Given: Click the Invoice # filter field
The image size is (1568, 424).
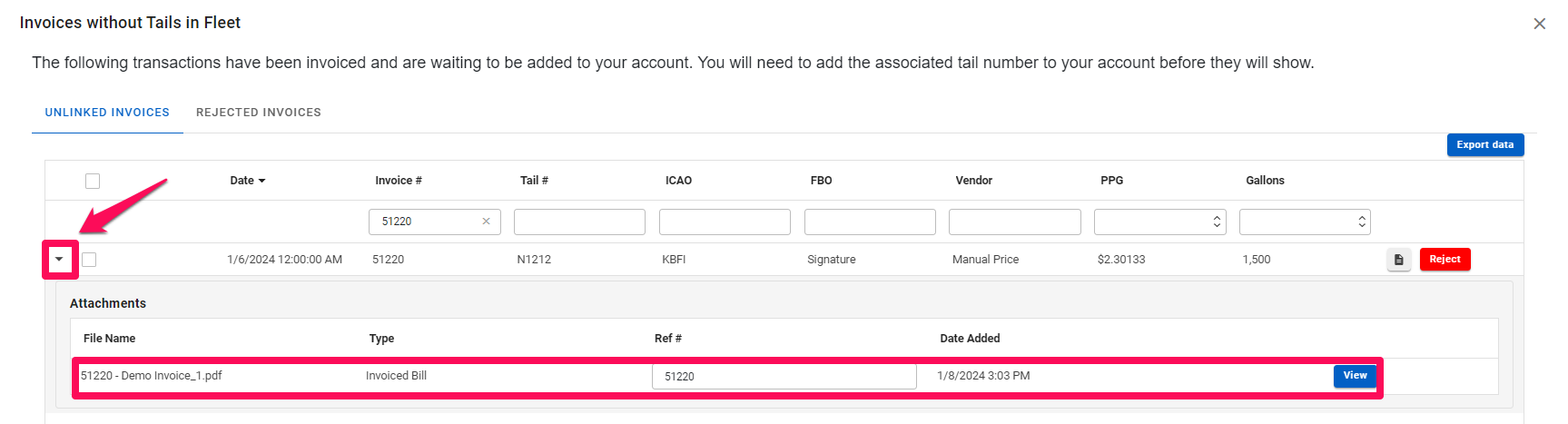Looking at the screenshot, I should [427, 222].
